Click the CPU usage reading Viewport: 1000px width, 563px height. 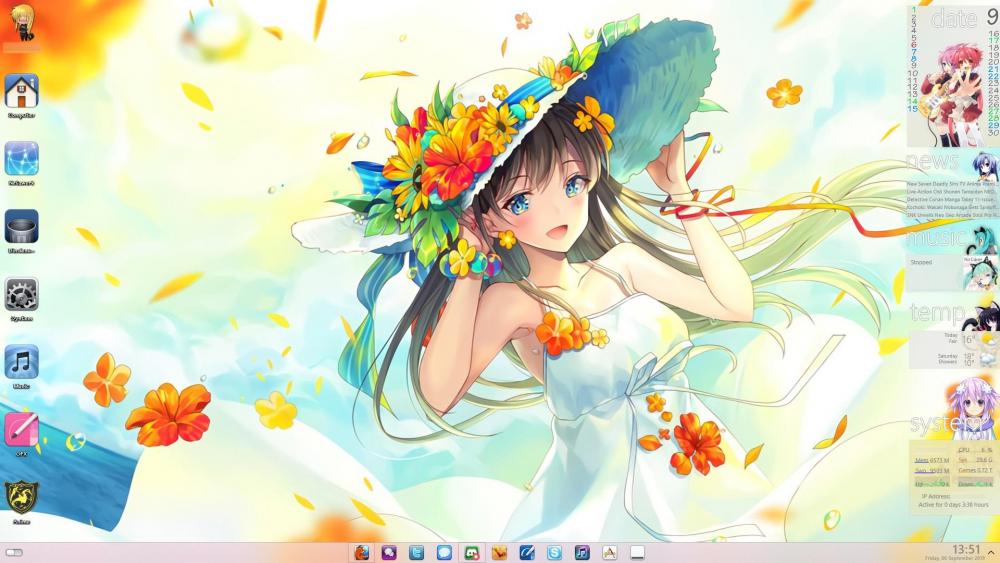click(x=975, y=450)
